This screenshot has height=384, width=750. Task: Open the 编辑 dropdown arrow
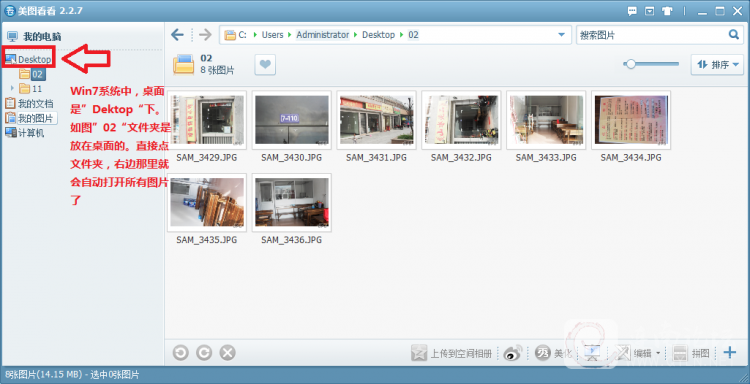(658, 353)
